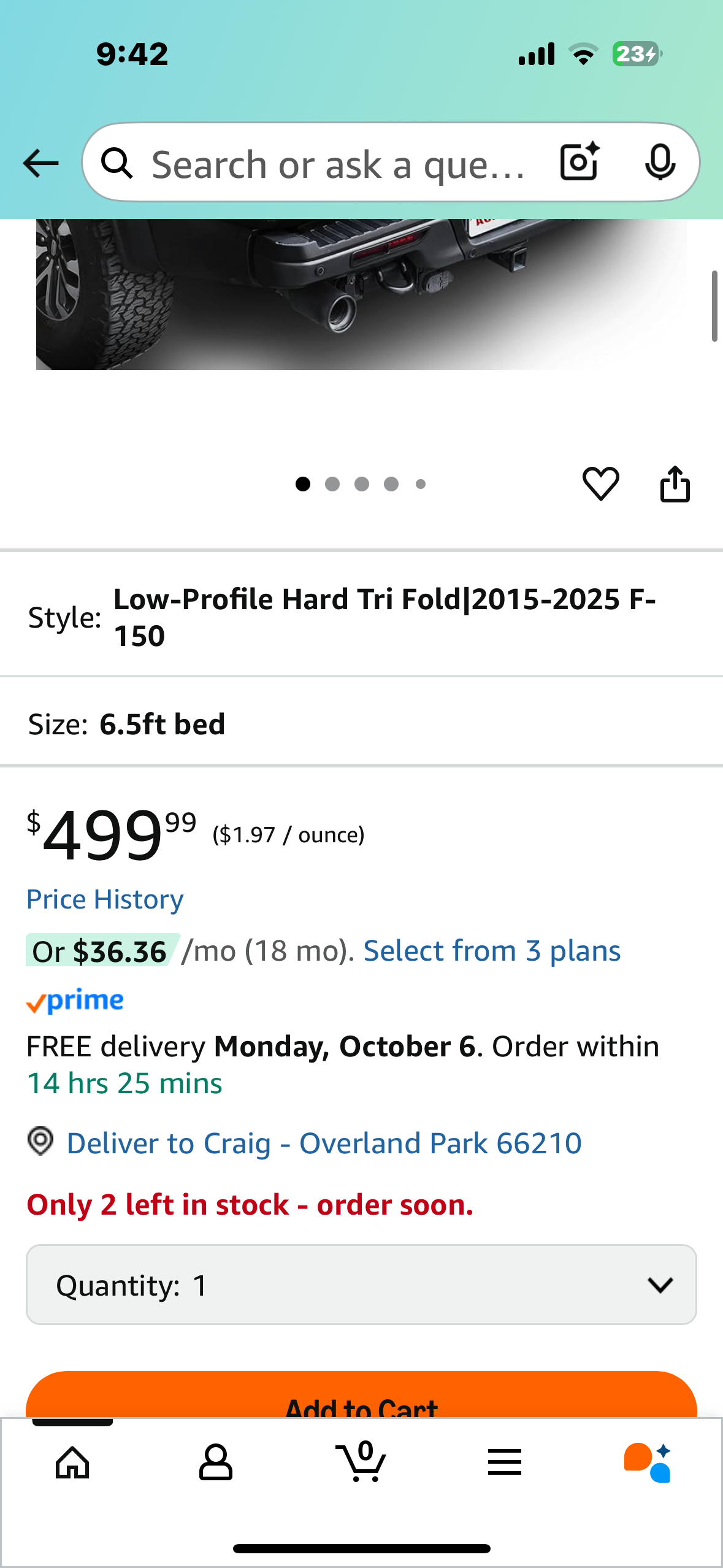This screenshot has height=1568, width=723.
Task: Tap Select from 3 plans link
Action: pos(492,951)
